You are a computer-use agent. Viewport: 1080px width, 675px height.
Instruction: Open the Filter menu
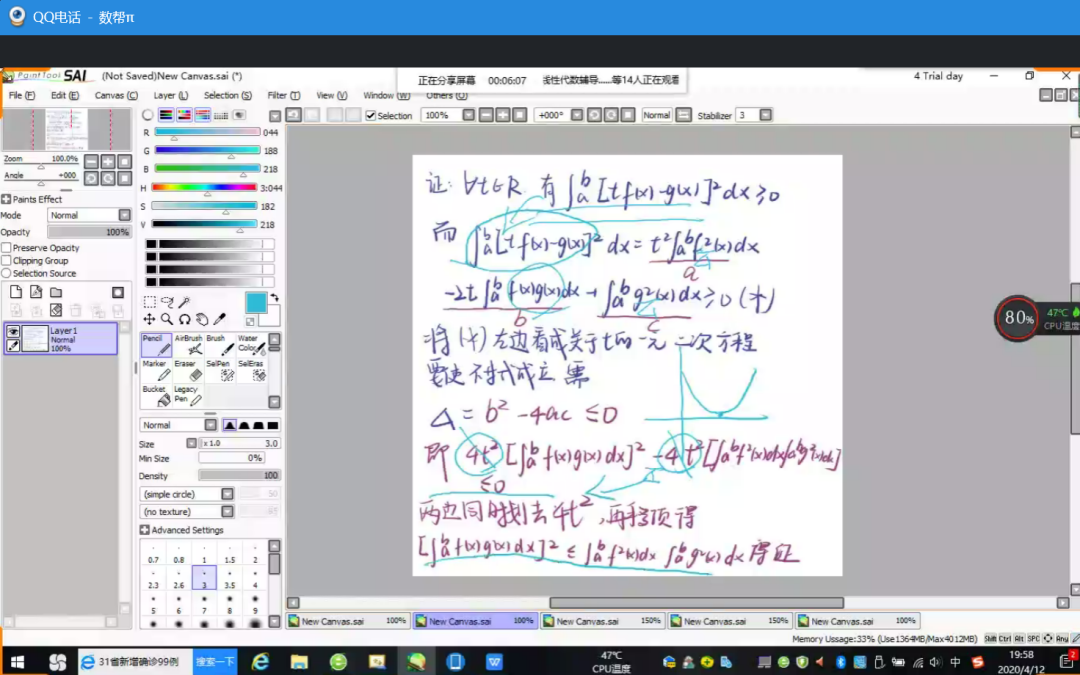(278, 96)
